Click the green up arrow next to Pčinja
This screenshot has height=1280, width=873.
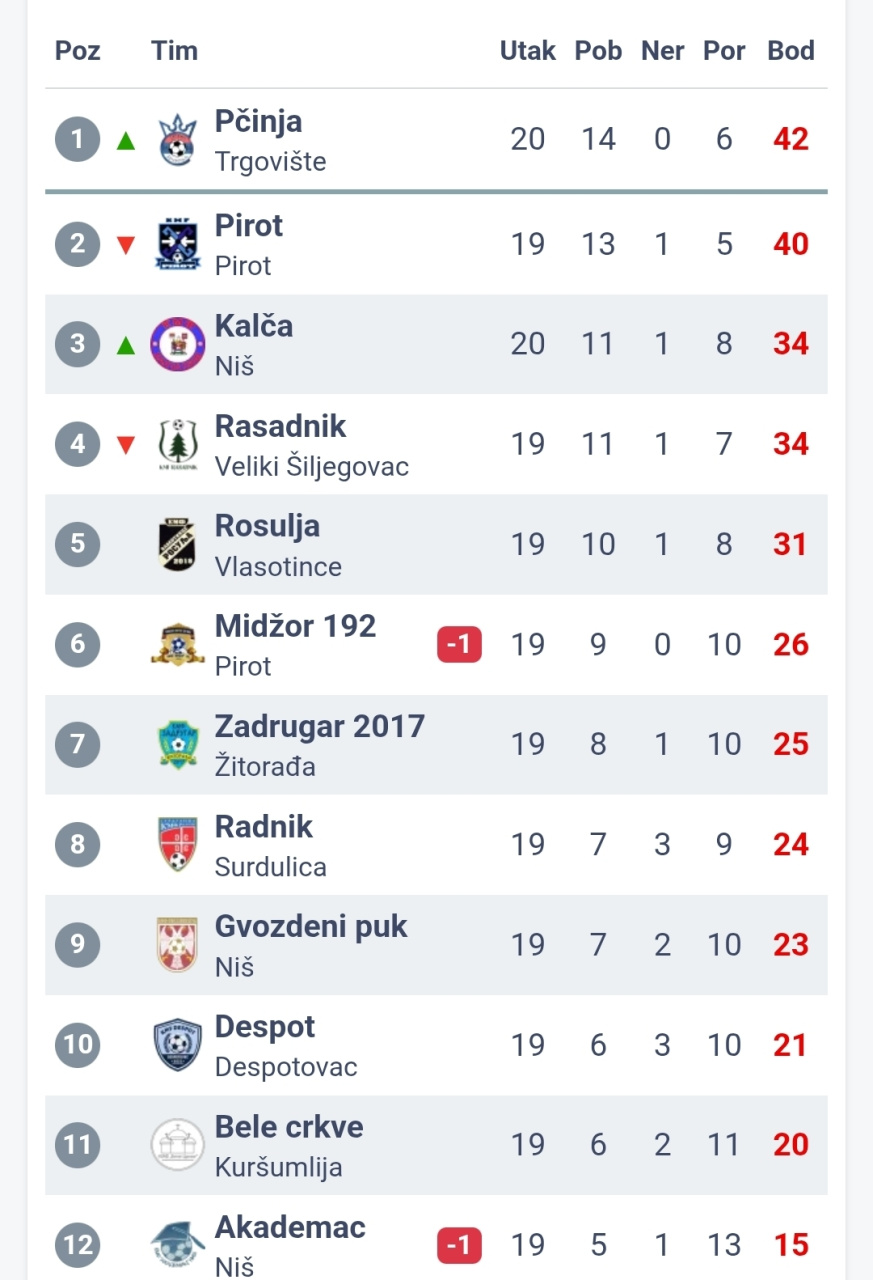(x=126, y=141)
